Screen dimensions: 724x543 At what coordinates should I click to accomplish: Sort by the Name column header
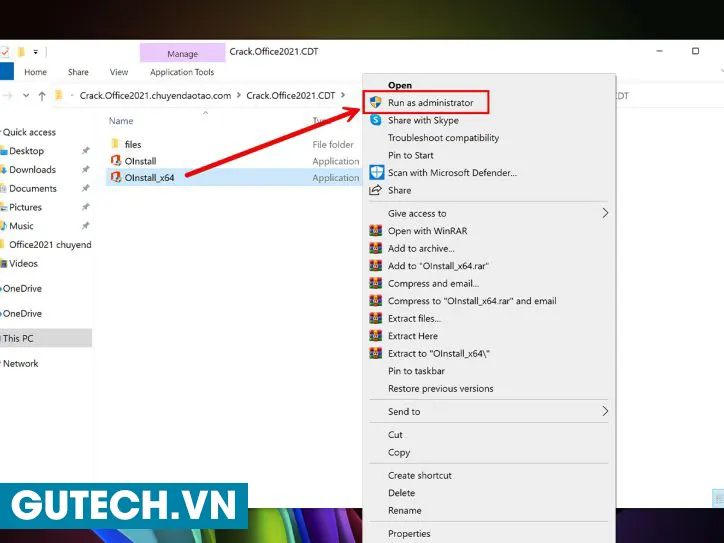point(121,121)
